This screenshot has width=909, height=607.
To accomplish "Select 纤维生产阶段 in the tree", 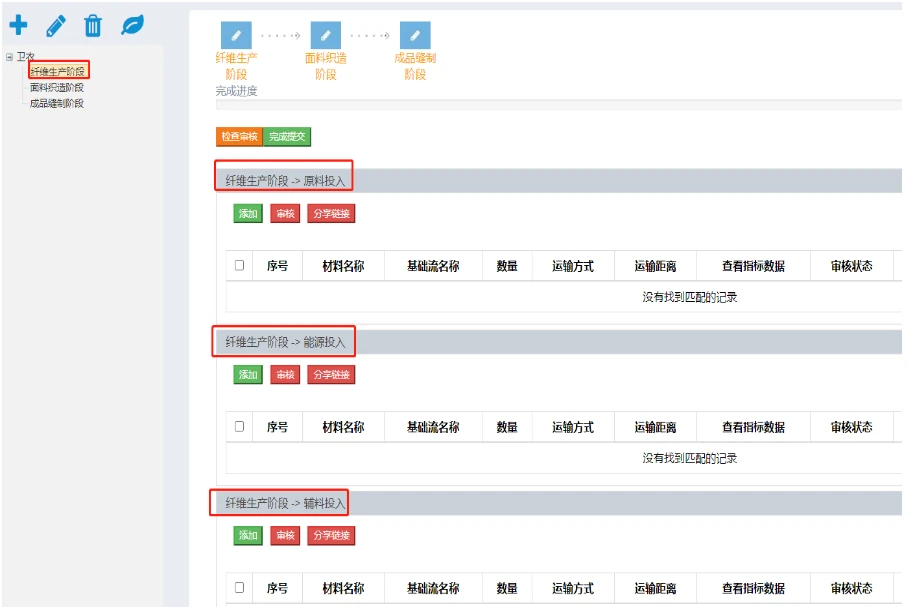I will click(57, 71).
